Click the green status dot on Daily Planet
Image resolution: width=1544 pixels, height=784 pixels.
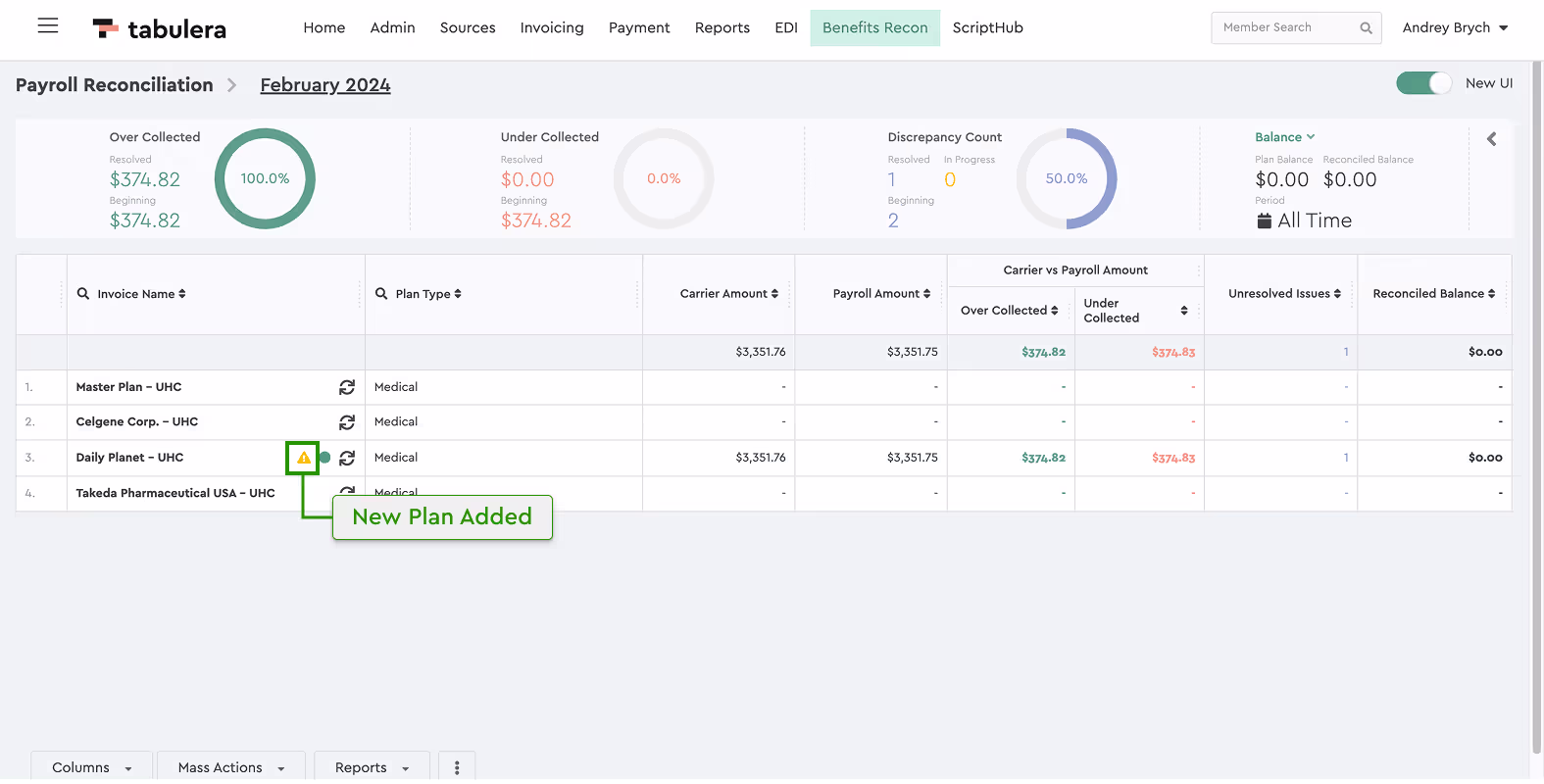[x=324, y=458]
